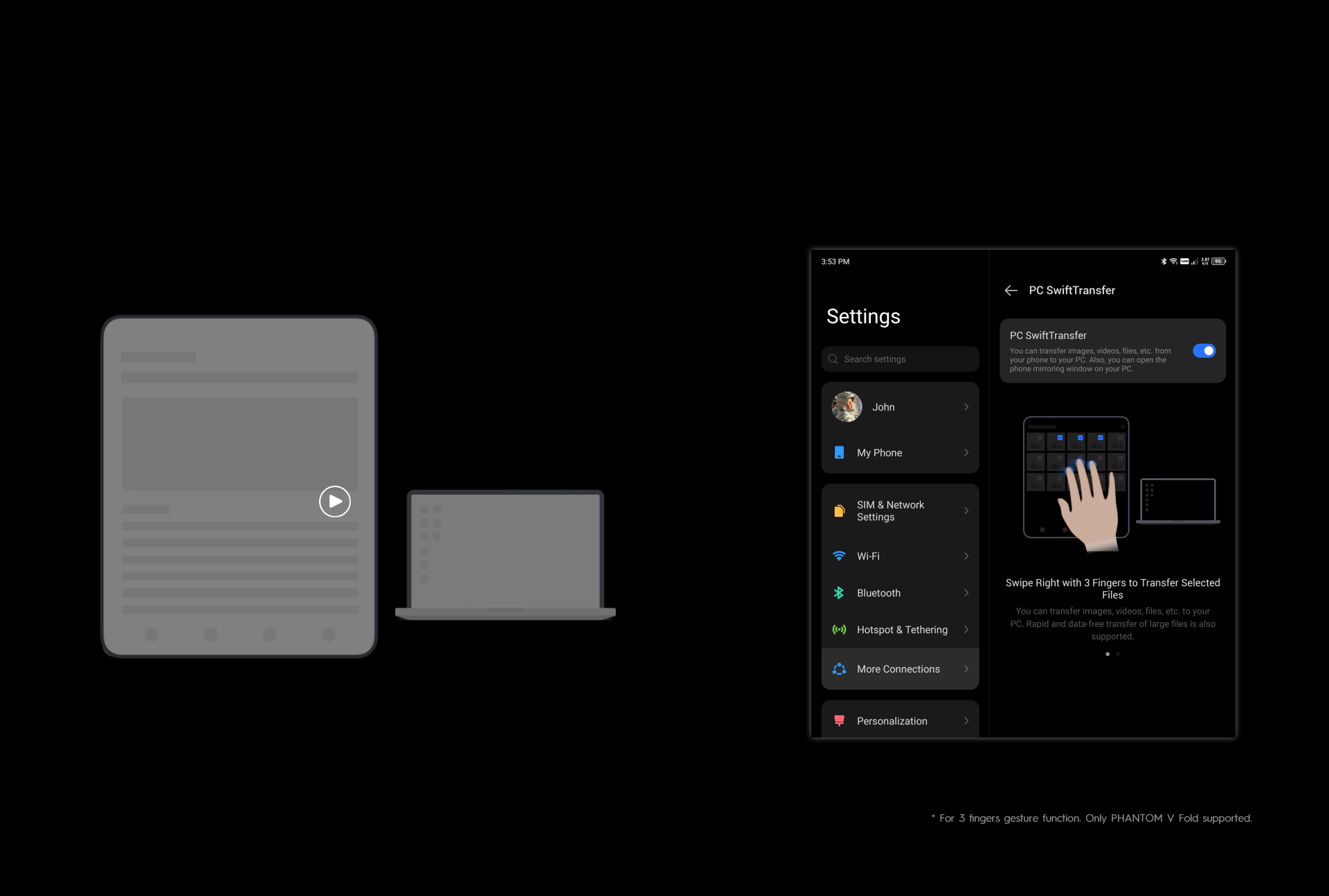The width and height of the screenshot is (1329, 896).
Task: Select the second carousel page dot
Action: 1118,654
